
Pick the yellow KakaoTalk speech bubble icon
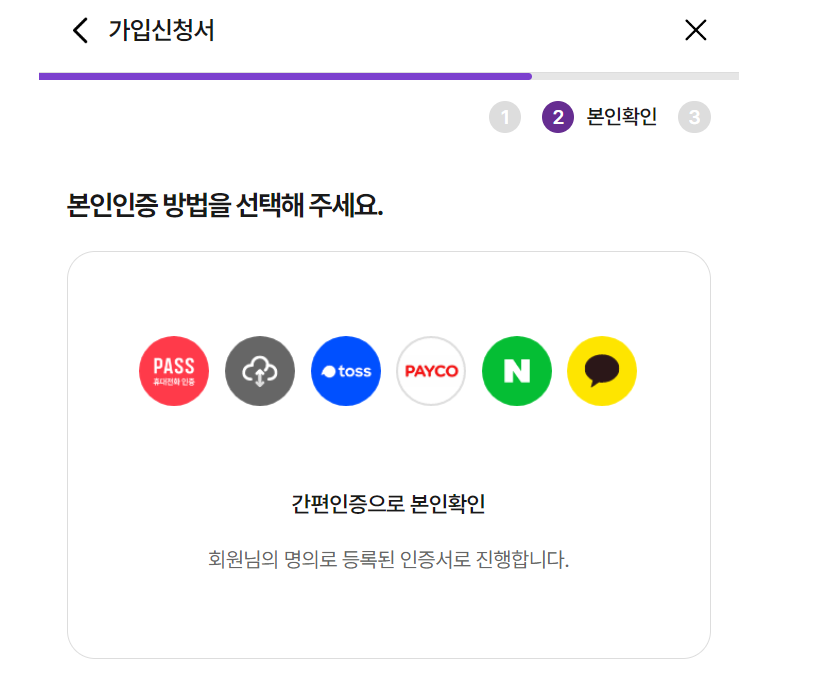click(602, 371)
